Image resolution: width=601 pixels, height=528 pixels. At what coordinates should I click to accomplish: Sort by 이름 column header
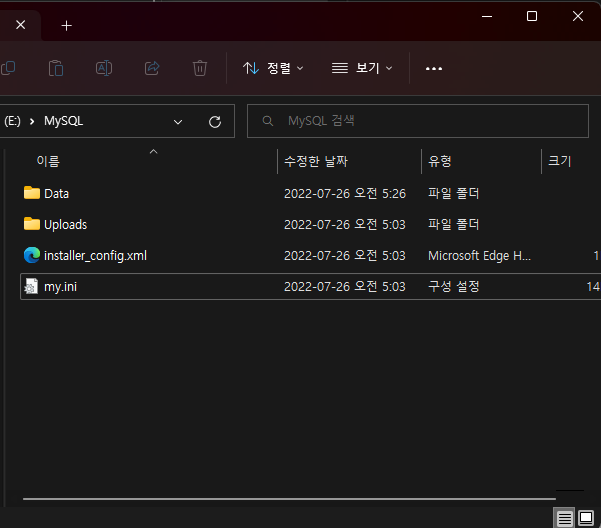48,161
